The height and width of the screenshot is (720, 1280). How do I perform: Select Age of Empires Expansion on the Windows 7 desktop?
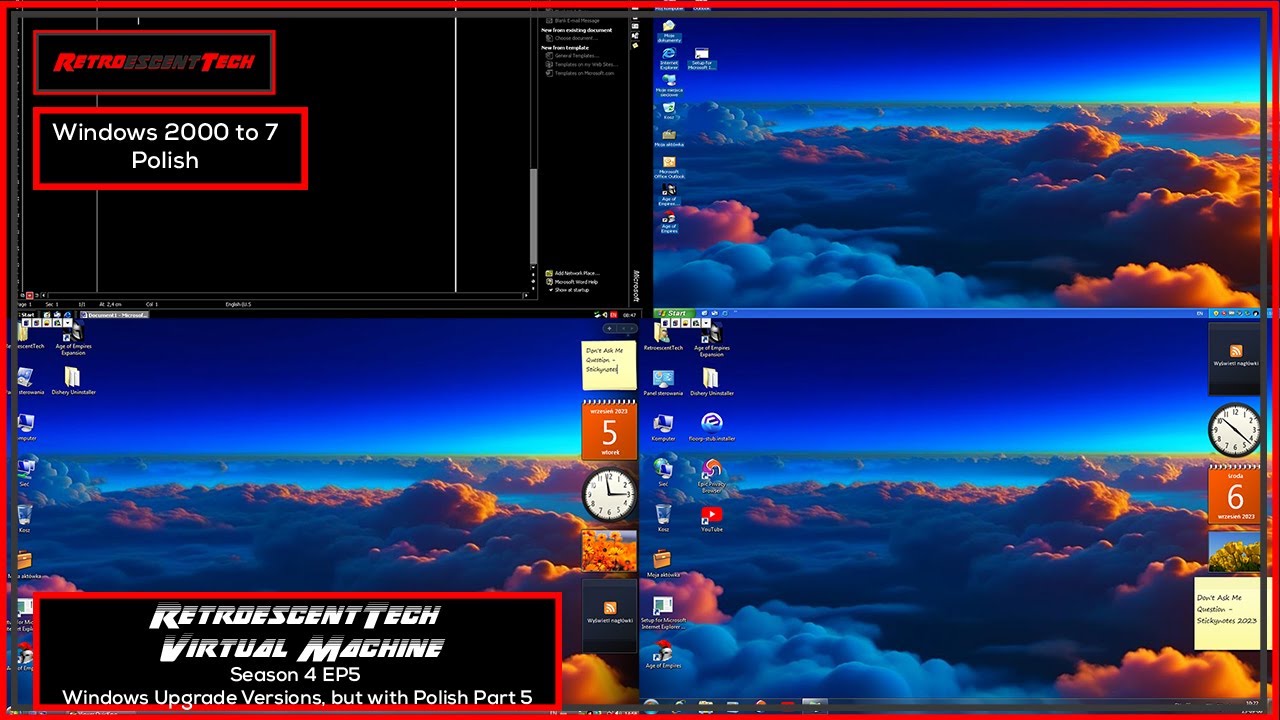tap(711, 341)
